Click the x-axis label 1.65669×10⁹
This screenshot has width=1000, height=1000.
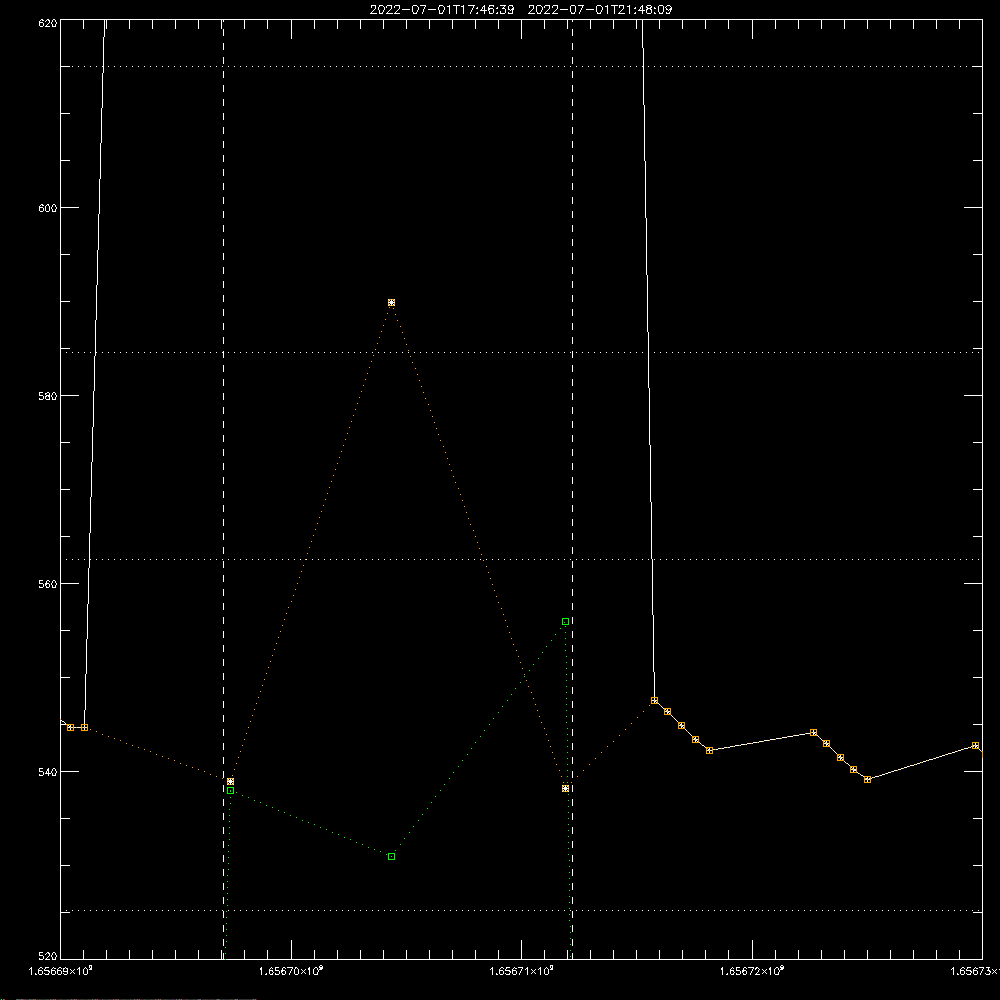(x=61, y=971)
